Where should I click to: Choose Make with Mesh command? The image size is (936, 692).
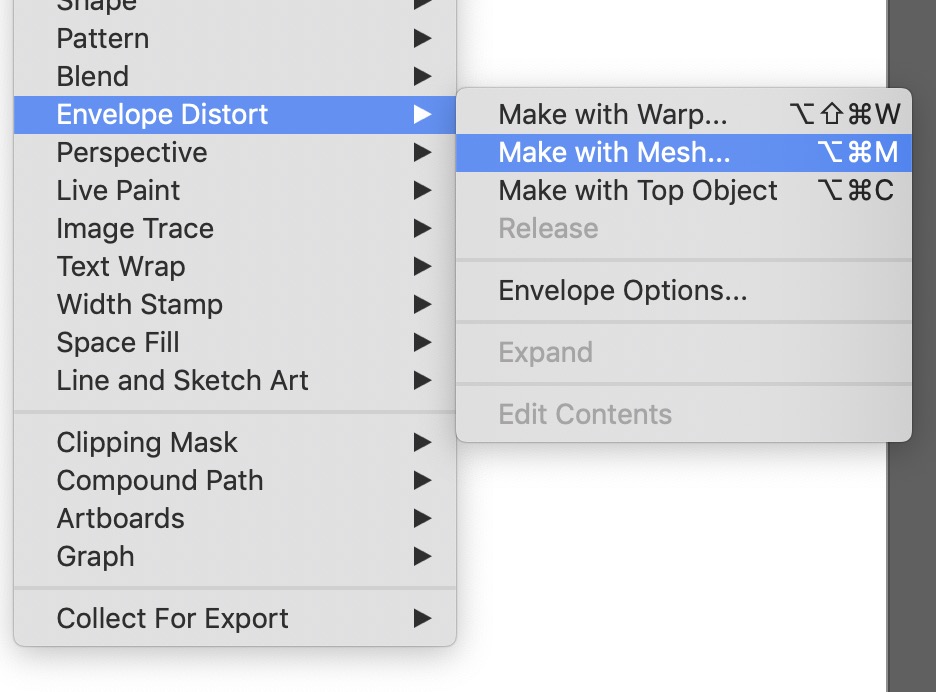614,153
